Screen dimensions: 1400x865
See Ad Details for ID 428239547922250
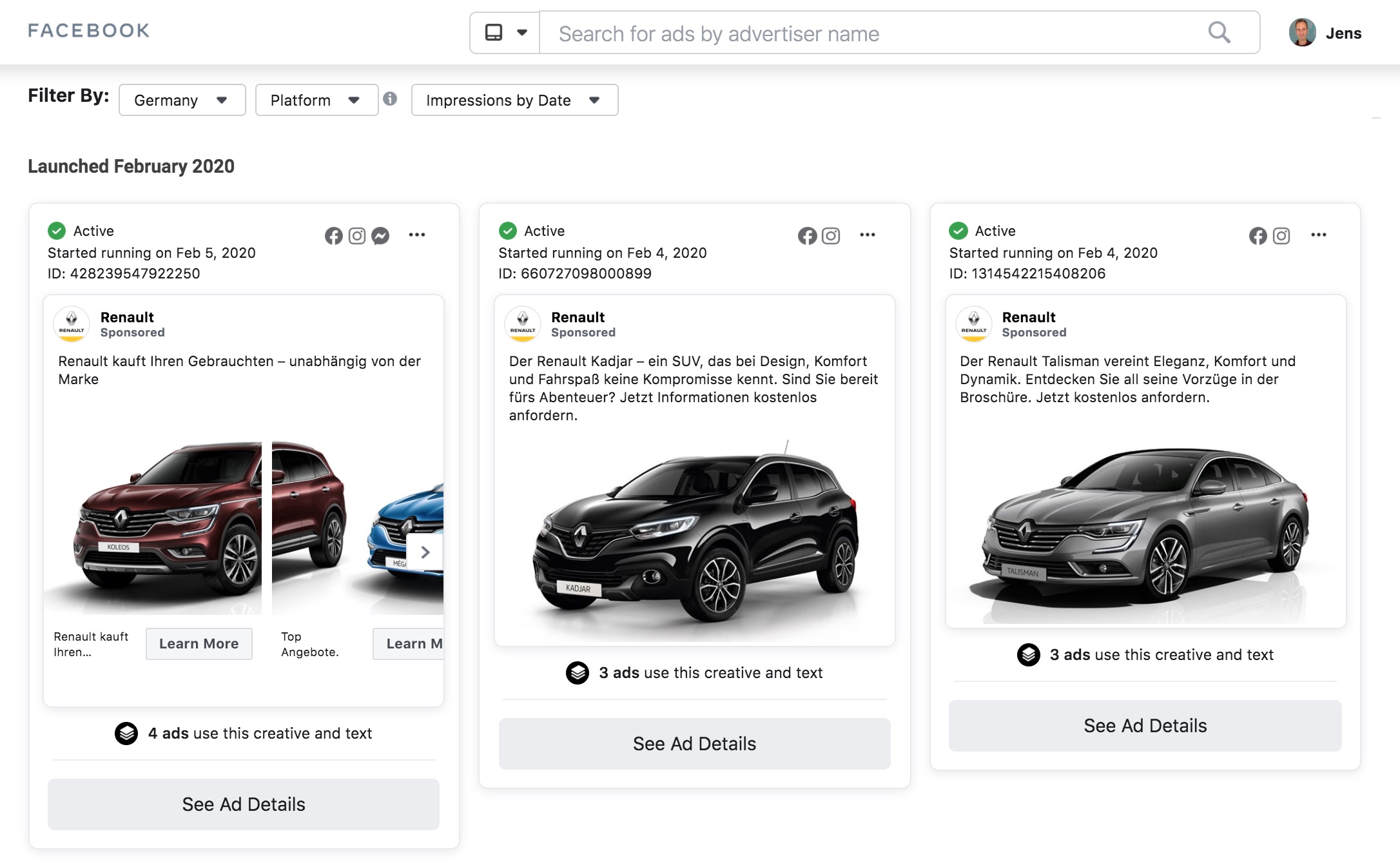pyautogui.click(x=244, y=804)
